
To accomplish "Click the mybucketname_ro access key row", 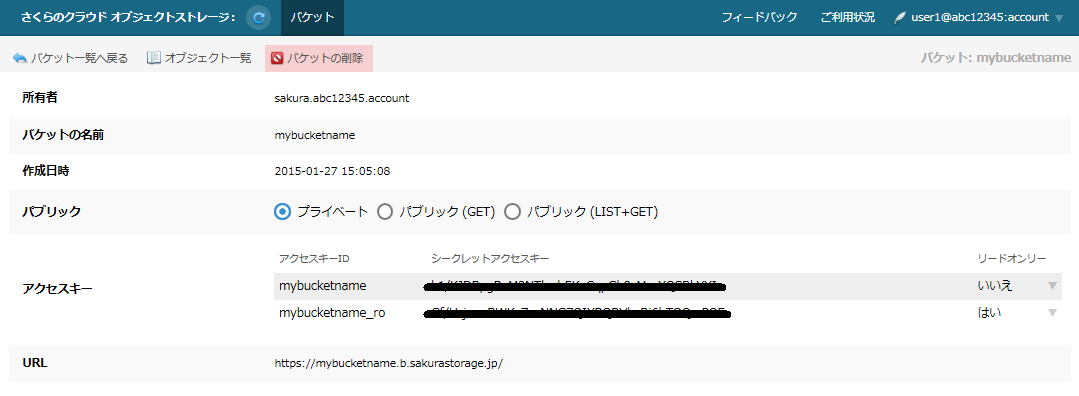I will point(667,313).
